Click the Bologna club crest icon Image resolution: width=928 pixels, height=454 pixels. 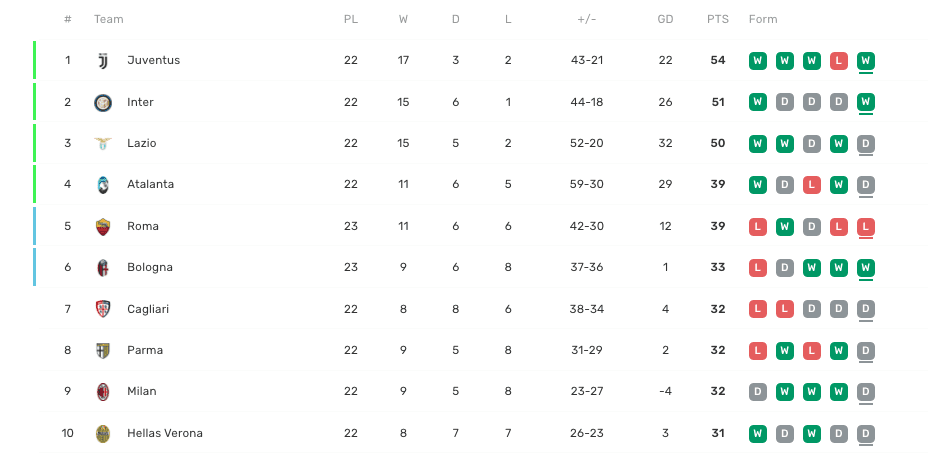pyautogui.click(x=103, y=267)
